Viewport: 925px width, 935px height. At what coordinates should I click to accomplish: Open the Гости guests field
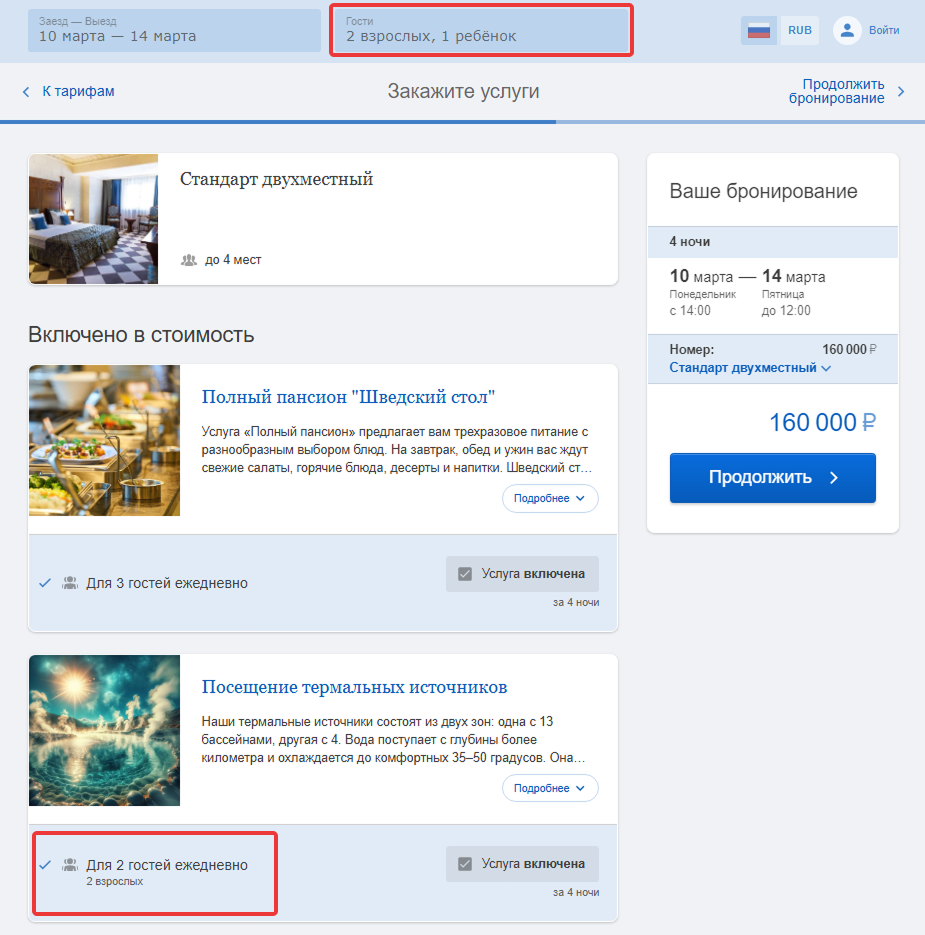tap(481, 30)
